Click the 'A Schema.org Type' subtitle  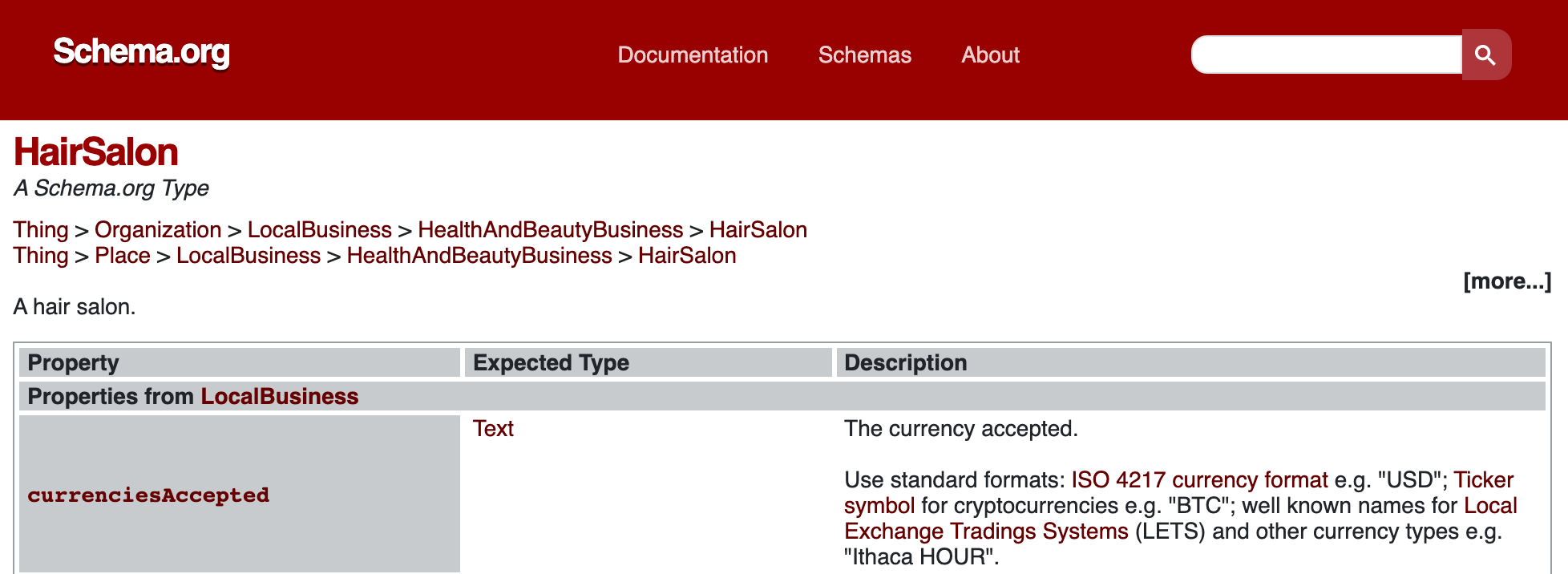coord(111,188)
